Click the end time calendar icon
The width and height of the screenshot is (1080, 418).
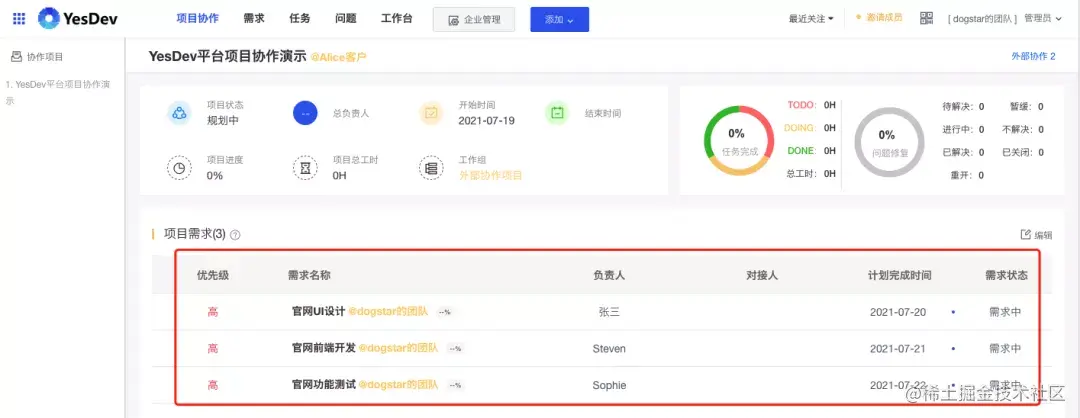point(557,113)
